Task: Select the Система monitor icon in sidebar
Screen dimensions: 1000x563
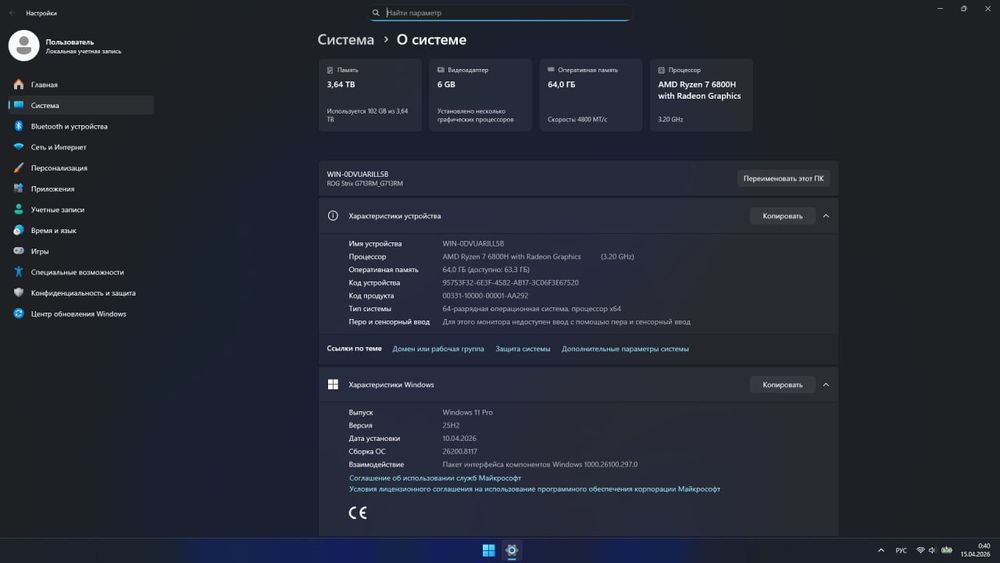Action: point(18,105)
